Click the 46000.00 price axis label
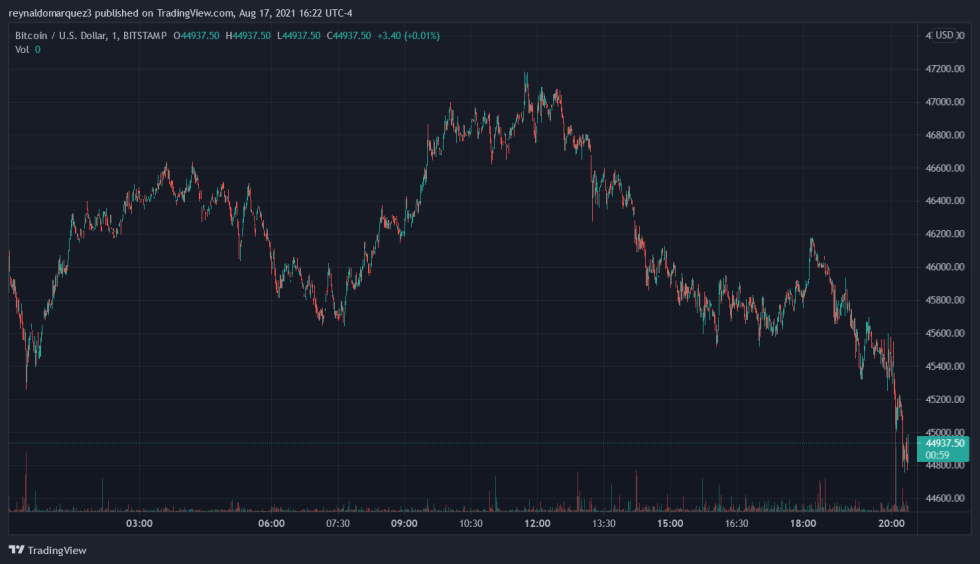This screenshot has width=980, height=564. [x=945, y=267]
